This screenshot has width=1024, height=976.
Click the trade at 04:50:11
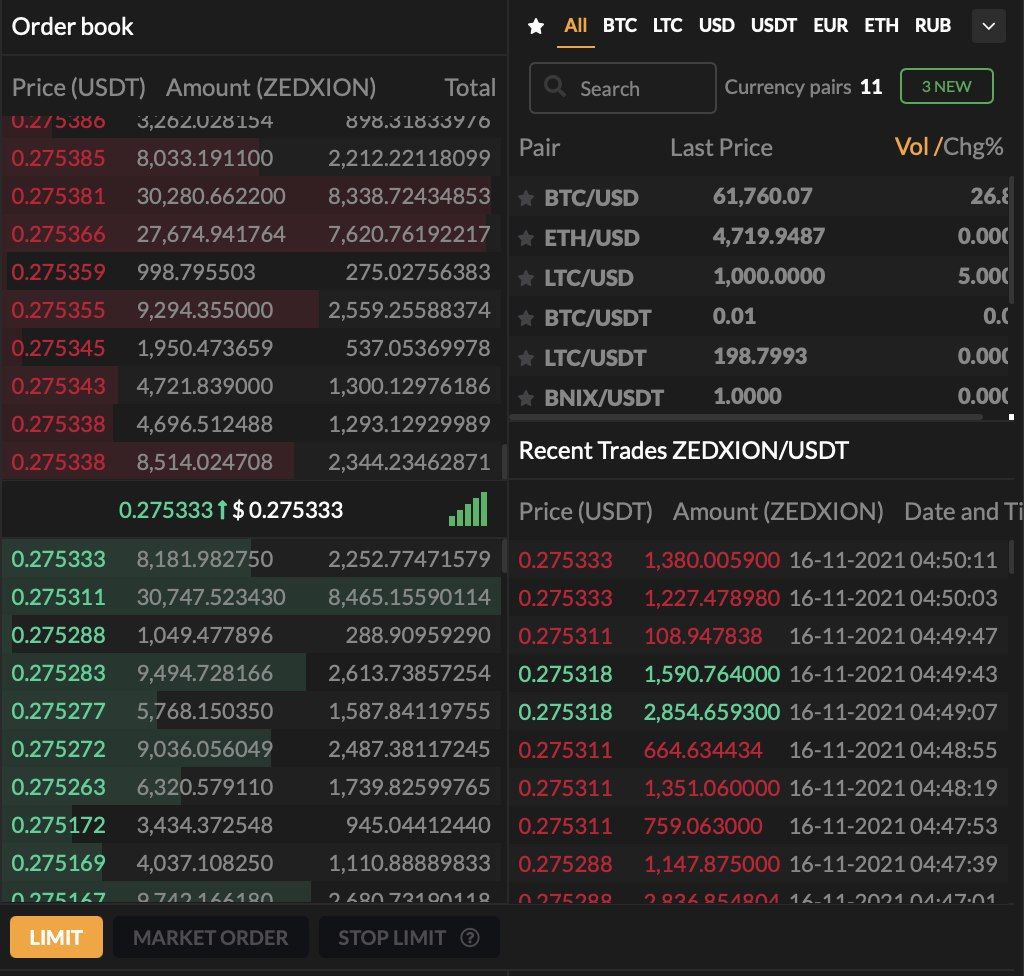758,560
